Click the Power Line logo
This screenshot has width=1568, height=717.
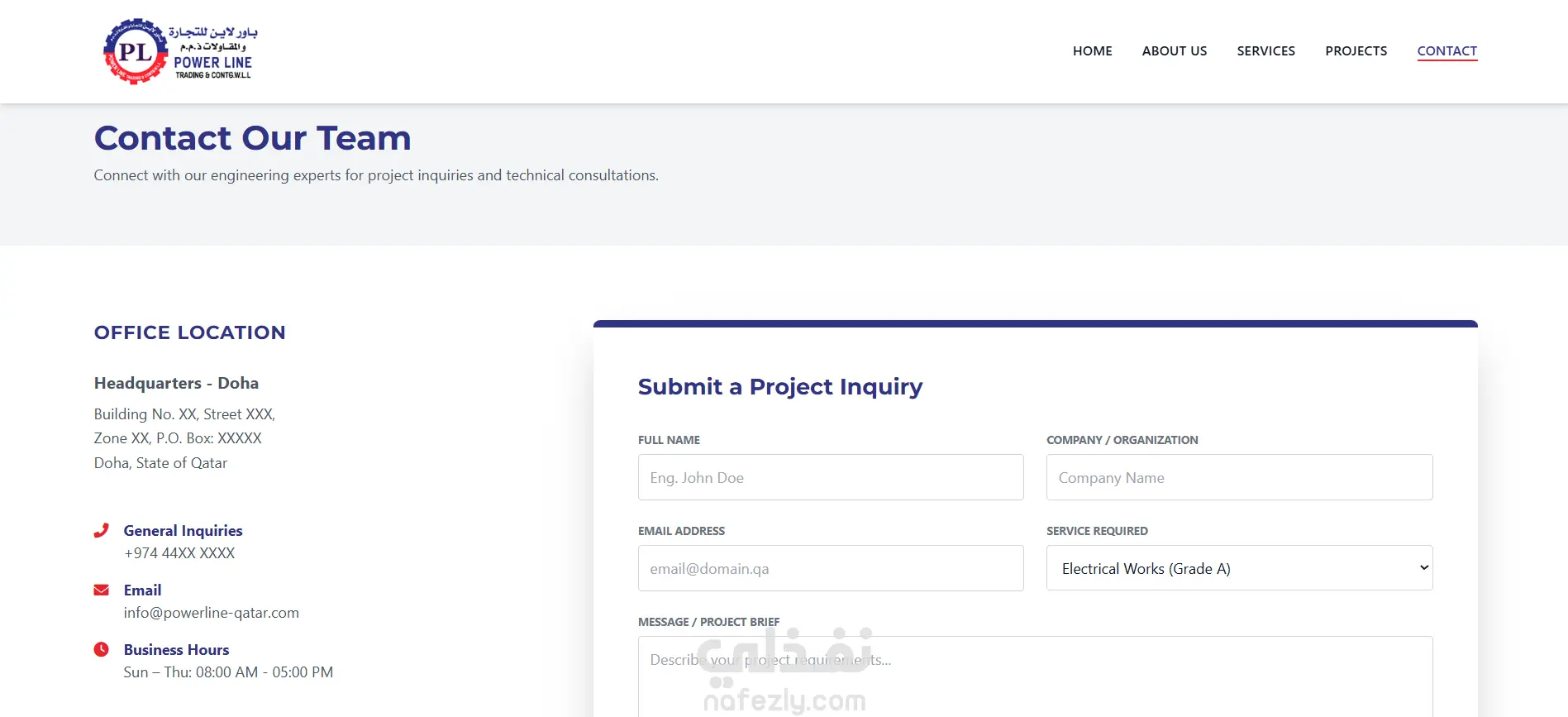(180, 51)
